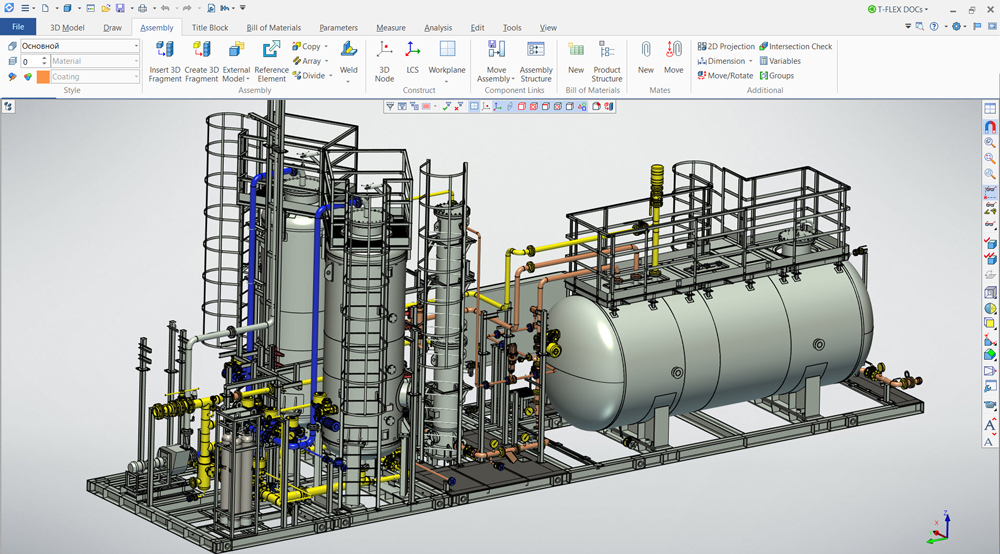Run the Intersection Check command

[x=794, y=46]
